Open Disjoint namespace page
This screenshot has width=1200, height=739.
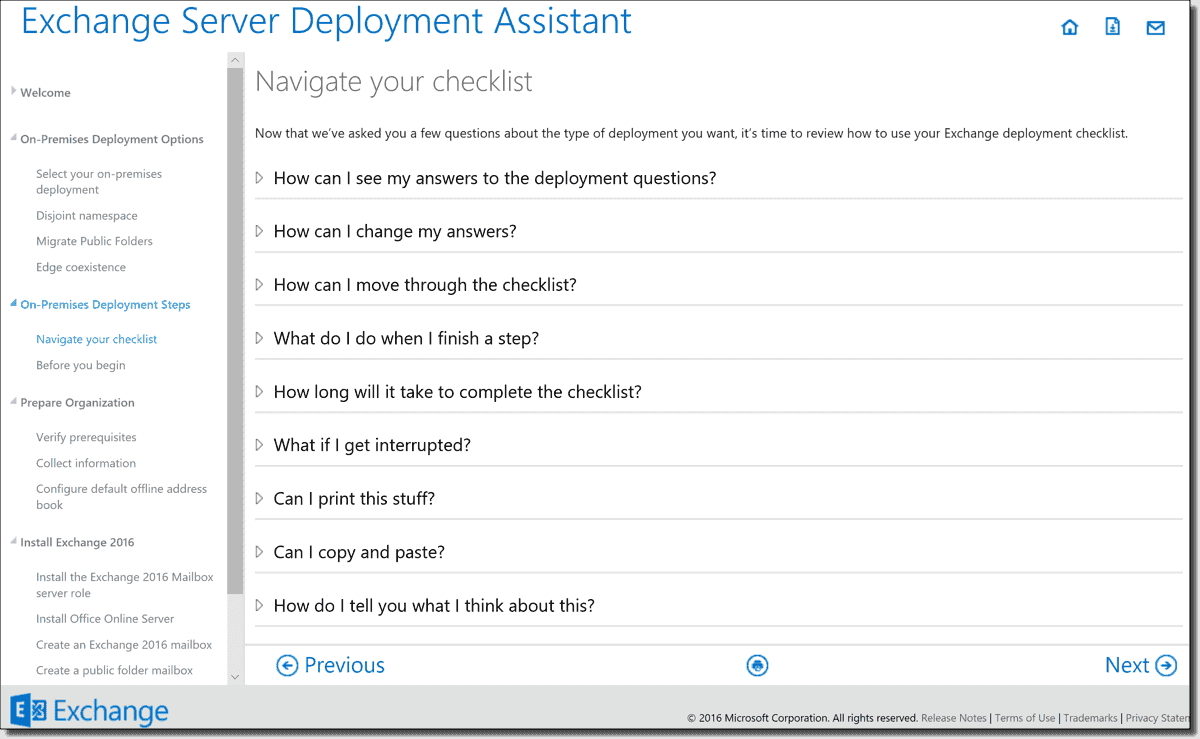(87, 216)
